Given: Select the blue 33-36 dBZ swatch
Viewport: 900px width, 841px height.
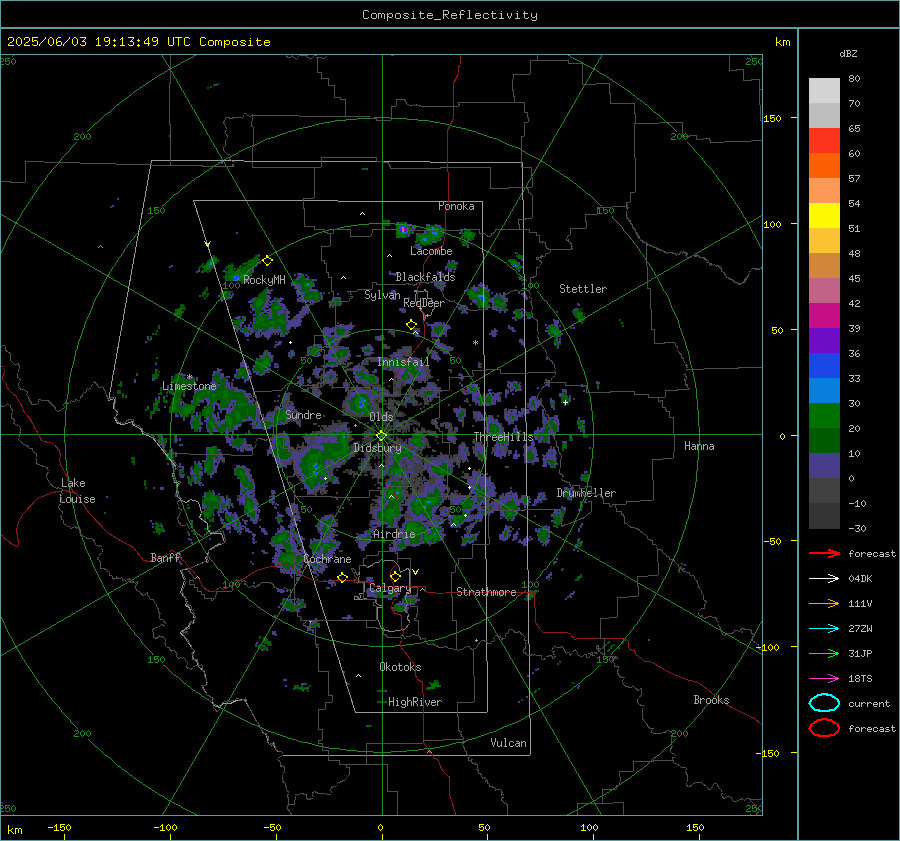Looking at the screenshot, I should coord(824,365).
